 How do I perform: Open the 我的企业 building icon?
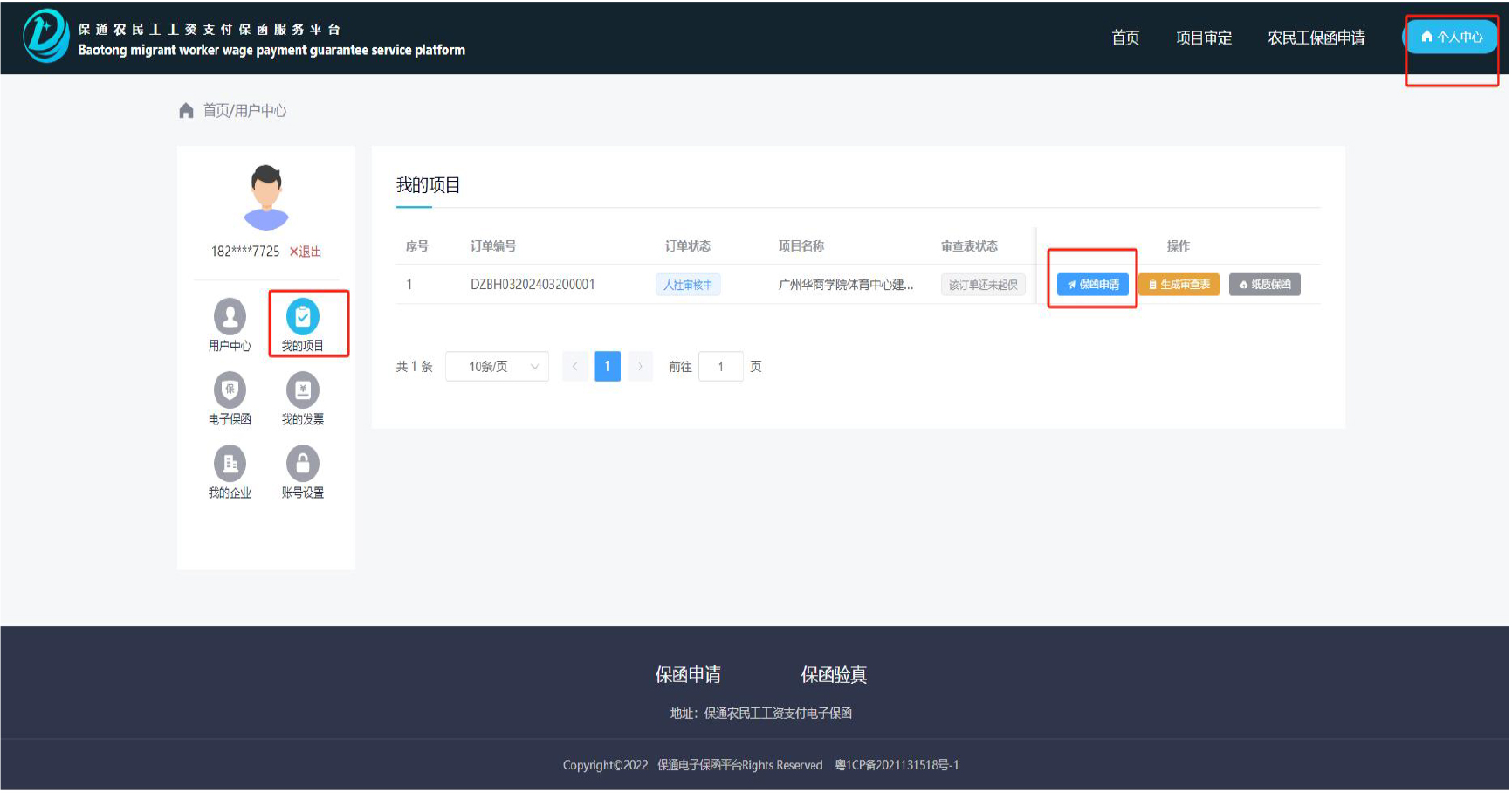[x=230, y=464]
